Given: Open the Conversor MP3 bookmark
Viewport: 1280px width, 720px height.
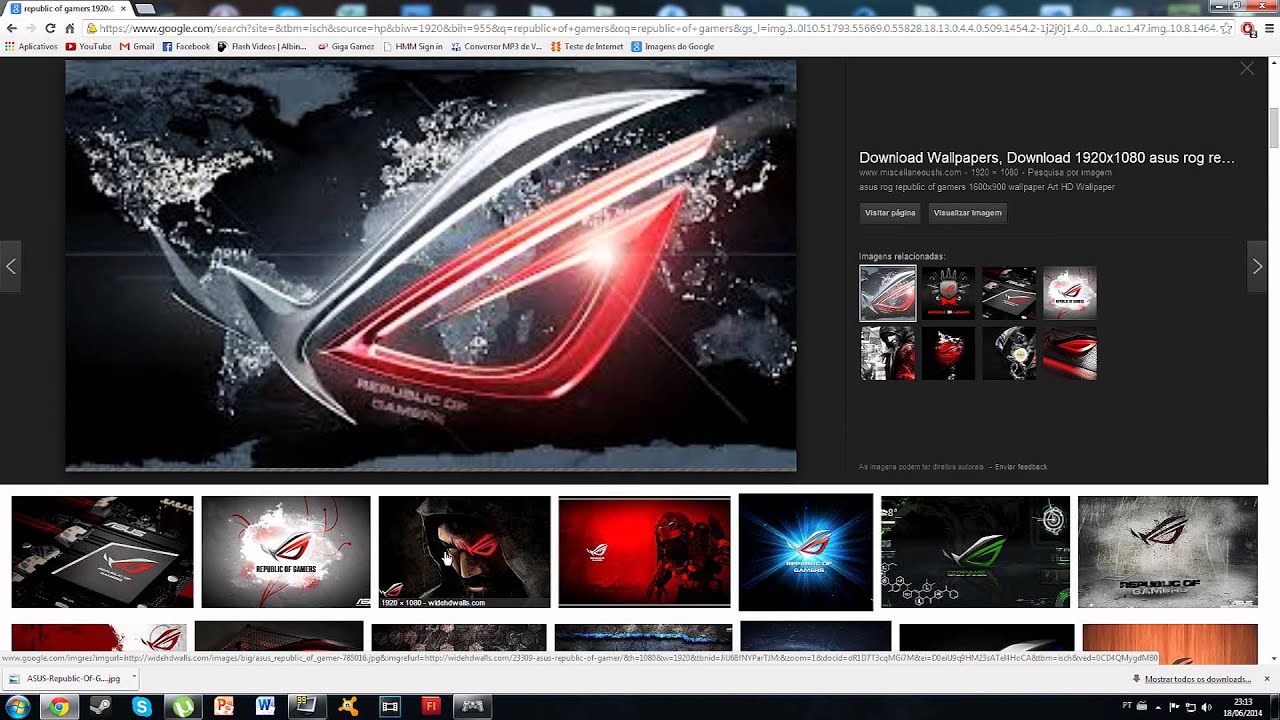Looking at the screenshot, I should pos(496,46).
